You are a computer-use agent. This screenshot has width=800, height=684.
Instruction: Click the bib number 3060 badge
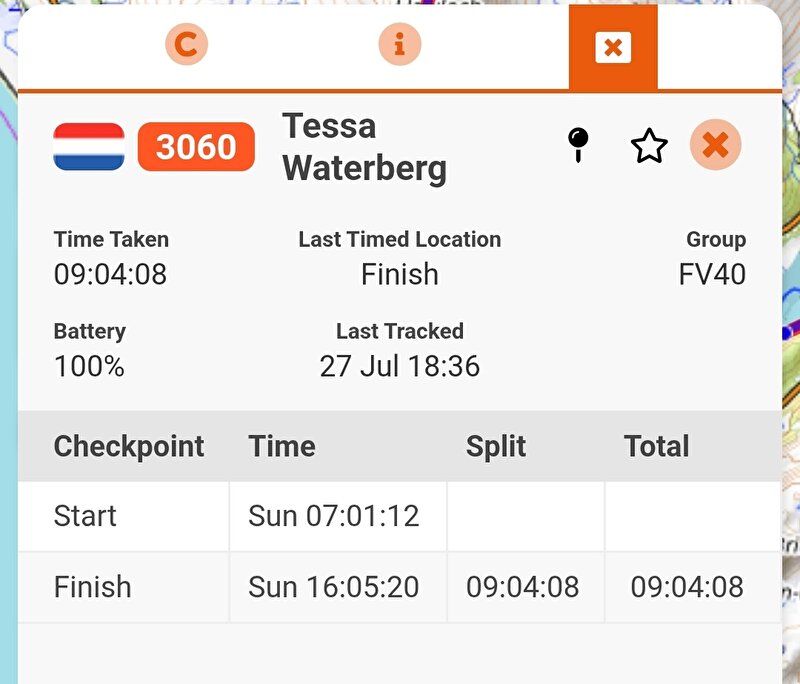pyautogui.click(x=196, y=146)
